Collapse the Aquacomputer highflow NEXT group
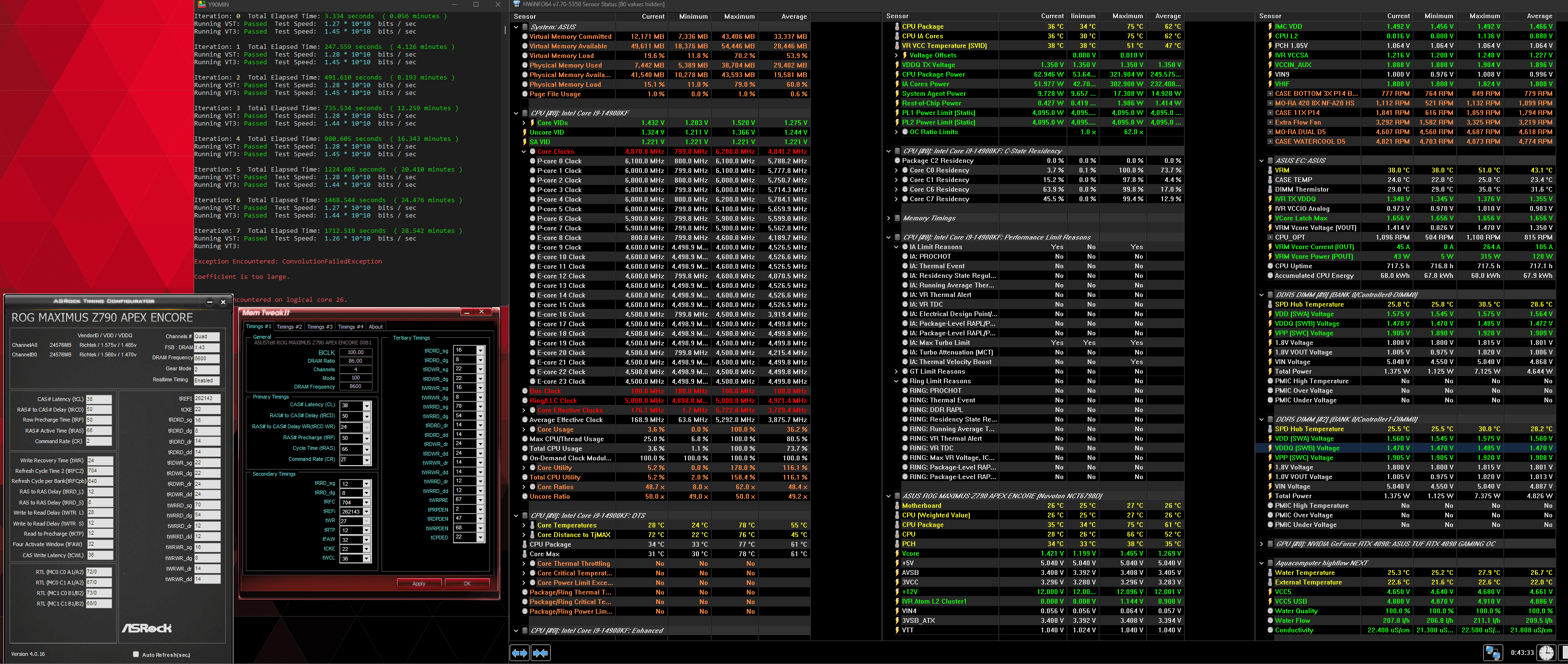The height and width of the screenshot is (664, 1568). click(x=1261, y=563)
